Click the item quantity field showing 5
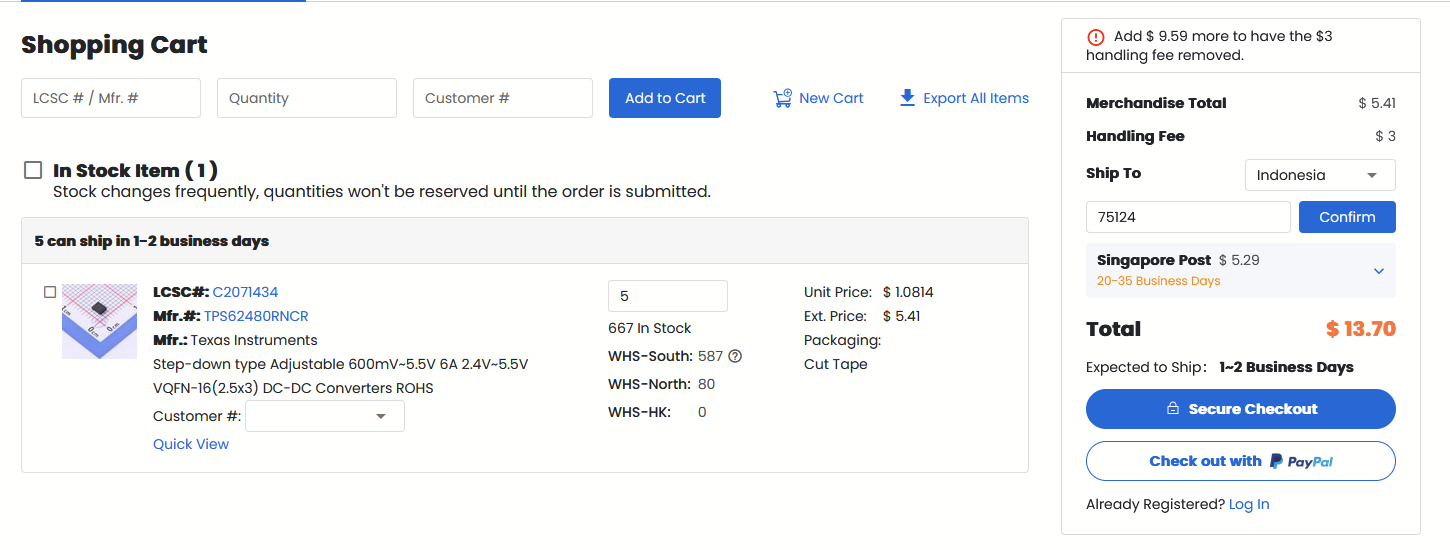 [x=668, y=296]
